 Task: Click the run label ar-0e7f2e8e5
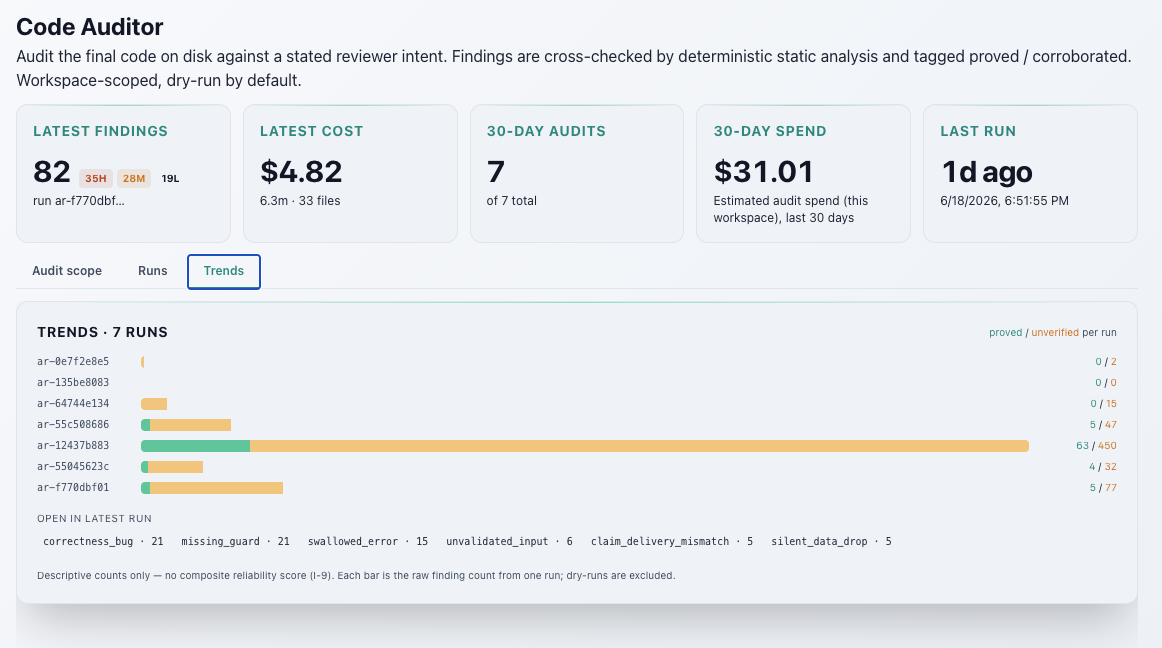click(x=73, y=362)
